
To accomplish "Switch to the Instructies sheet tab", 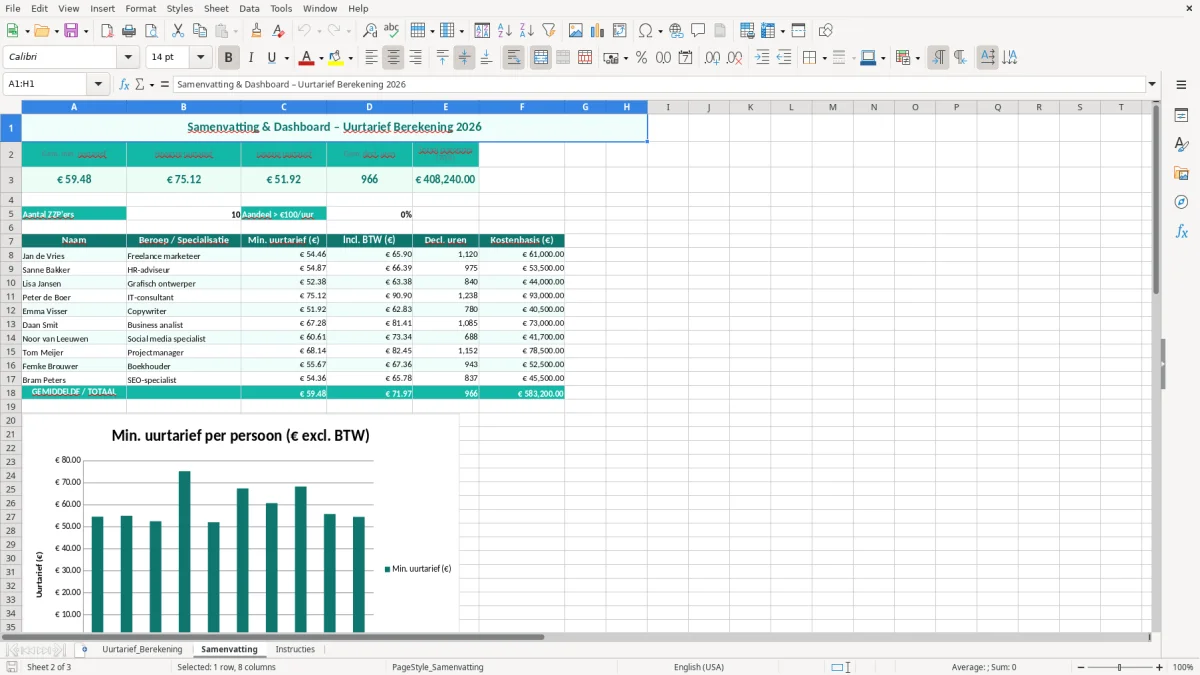I will (x=295, y=649).
